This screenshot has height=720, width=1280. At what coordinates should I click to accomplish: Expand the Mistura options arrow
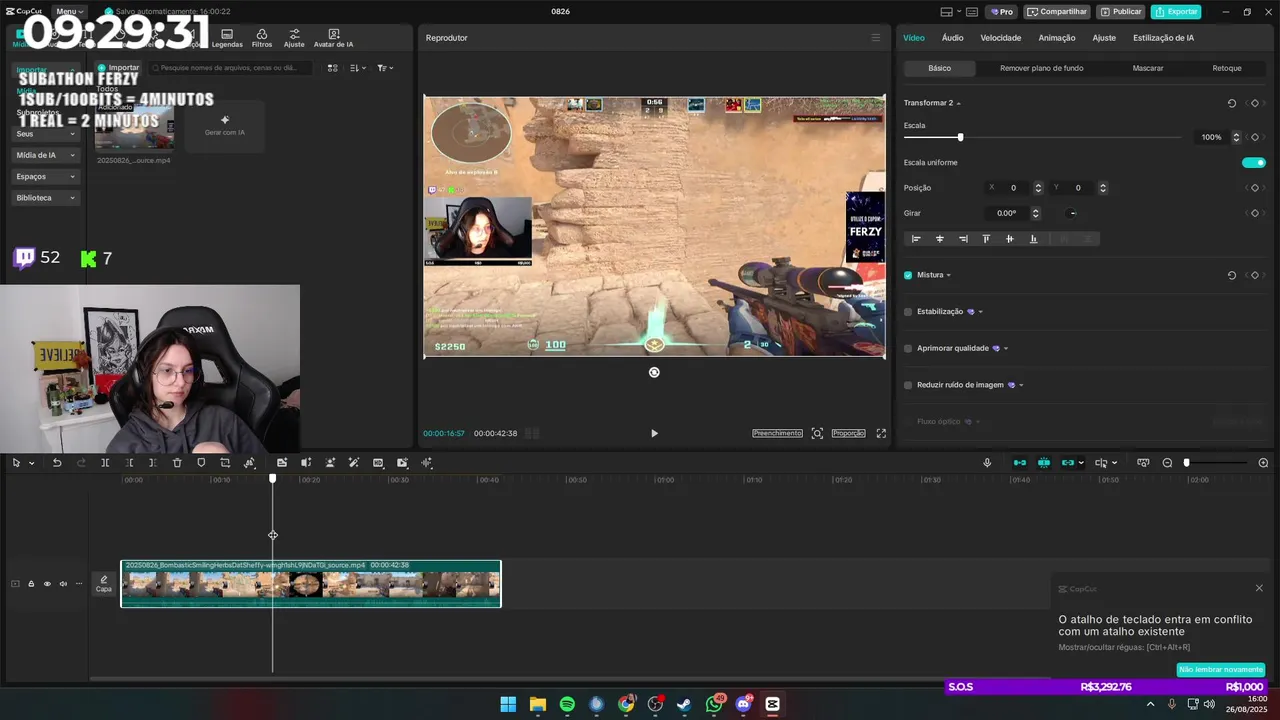949,275
